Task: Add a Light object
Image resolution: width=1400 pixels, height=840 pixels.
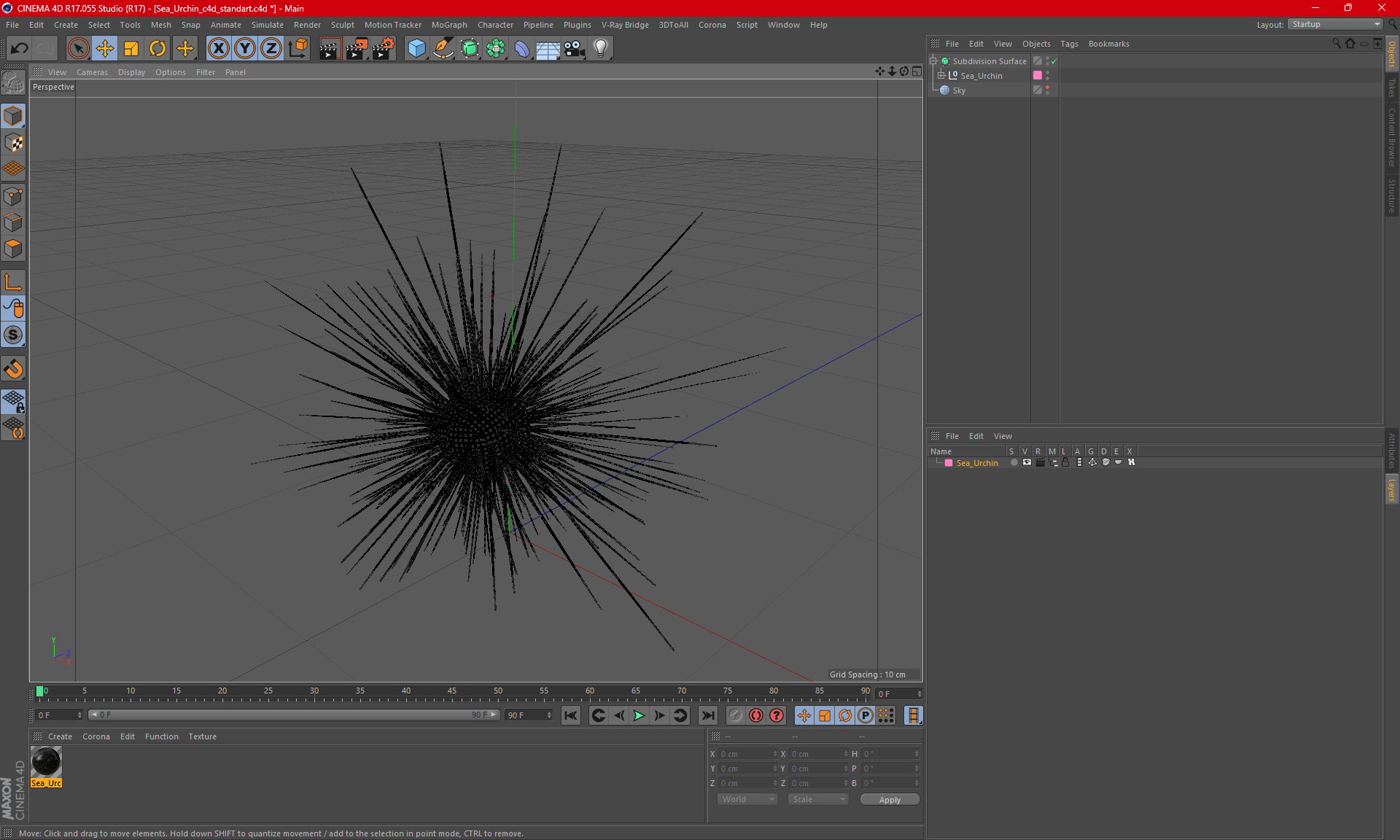Action: point(601,48)
